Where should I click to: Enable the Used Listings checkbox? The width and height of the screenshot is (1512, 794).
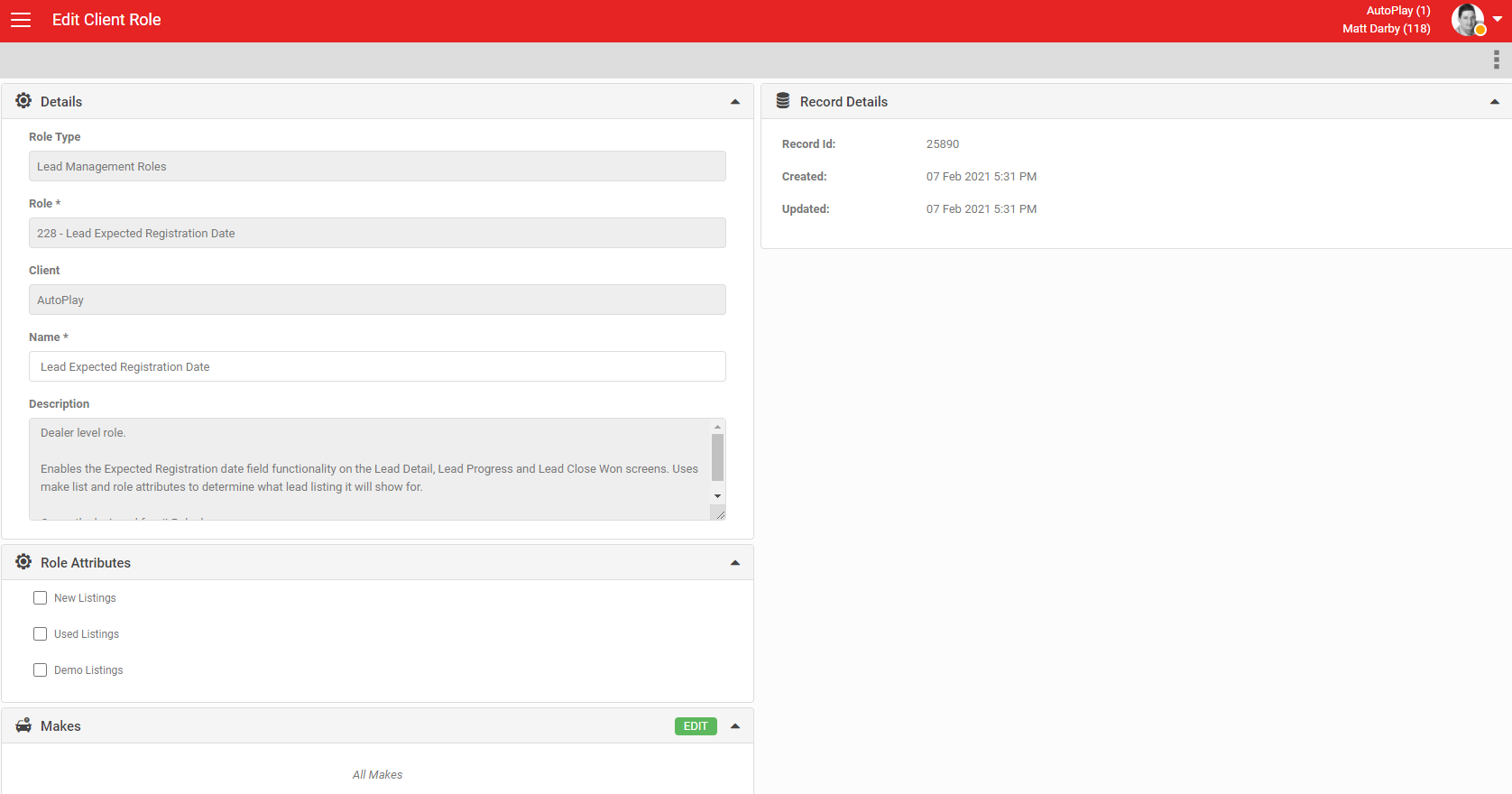pyautogui.click(x=40, y=633)
